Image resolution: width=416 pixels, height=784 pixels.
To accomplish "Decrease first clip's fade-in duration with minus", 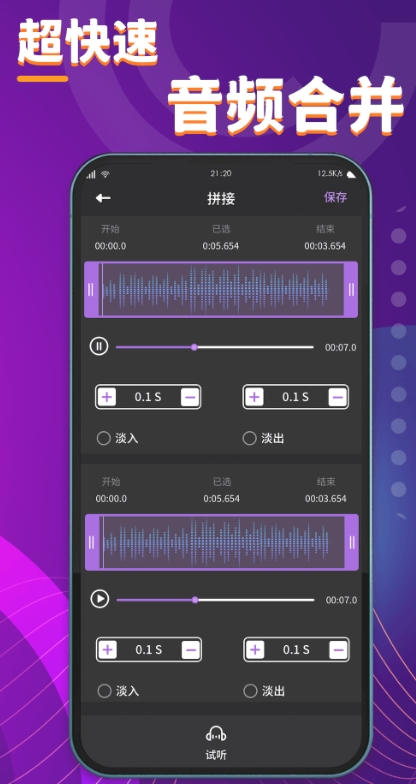I will coord(190,398).
